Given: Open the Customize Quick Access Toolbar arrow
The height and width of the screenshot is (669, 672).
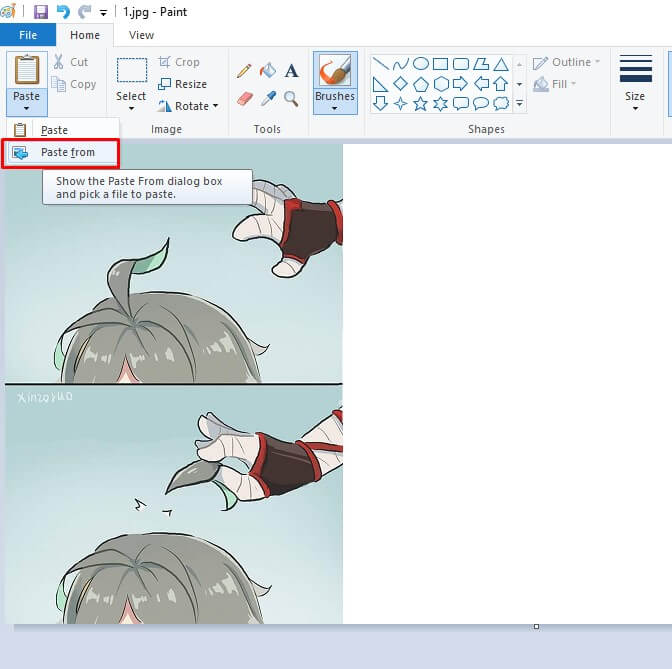Looking at the screenshot, I should point(103,13).
